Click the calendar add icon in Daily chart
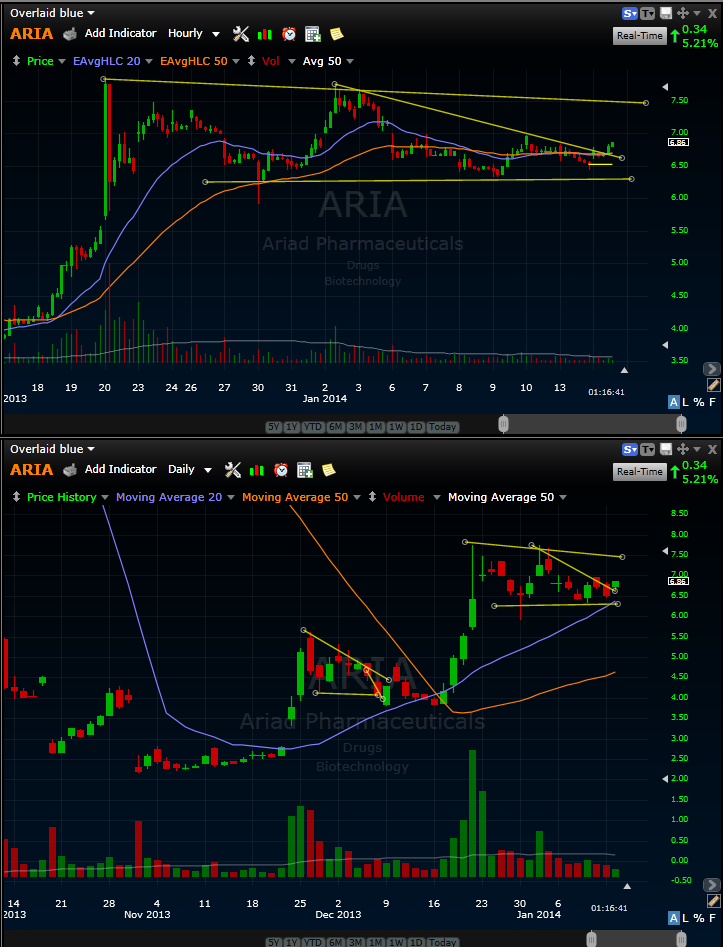This screenshot has height=947, width=723. (x=305, y=470)
